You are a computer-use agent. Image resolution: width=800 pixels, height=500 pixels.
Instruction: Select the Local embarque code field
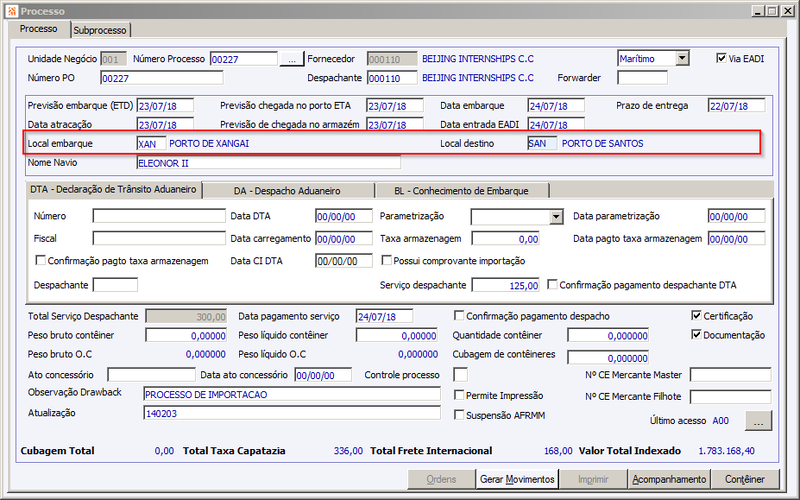click(152, 144)
